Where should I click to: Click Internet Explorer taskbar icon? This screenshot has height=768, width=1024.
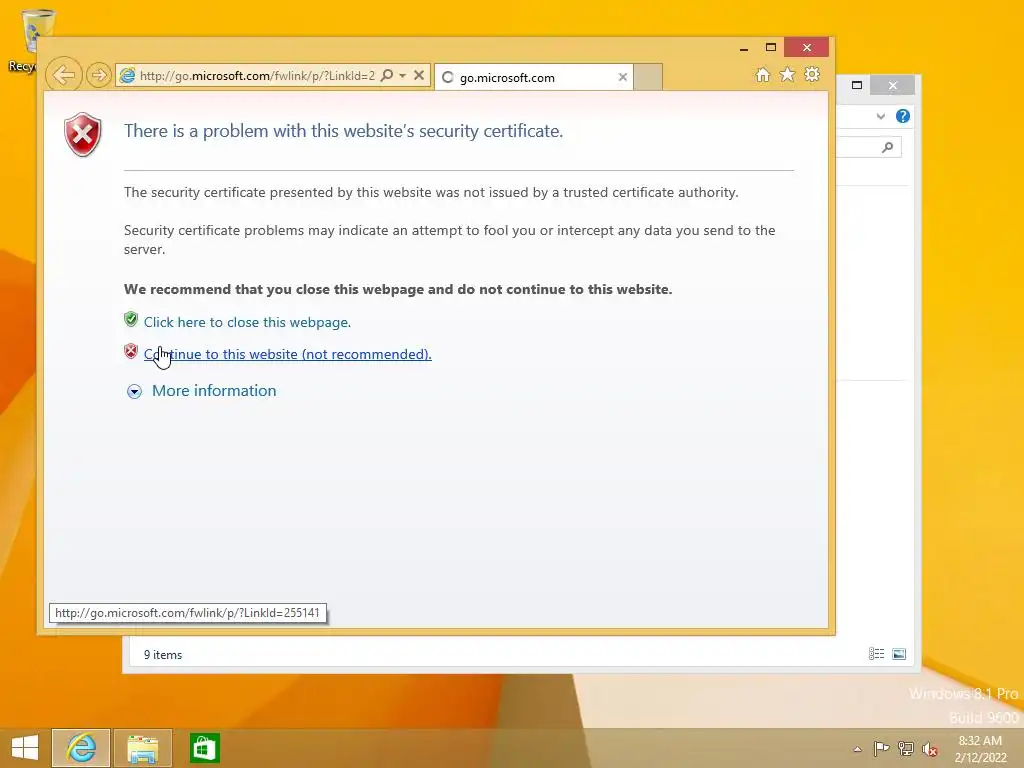tap(81, 748)
